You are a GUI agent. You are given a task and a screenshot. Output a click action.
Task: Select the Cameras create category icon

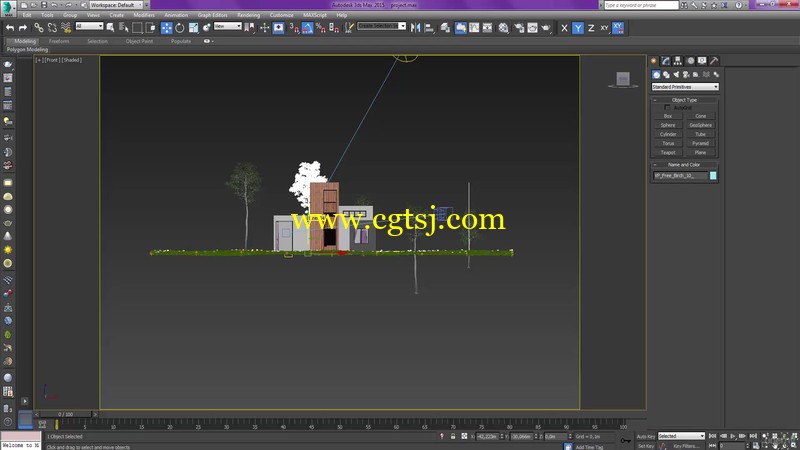pyautogui.click(x=686, y=74)
